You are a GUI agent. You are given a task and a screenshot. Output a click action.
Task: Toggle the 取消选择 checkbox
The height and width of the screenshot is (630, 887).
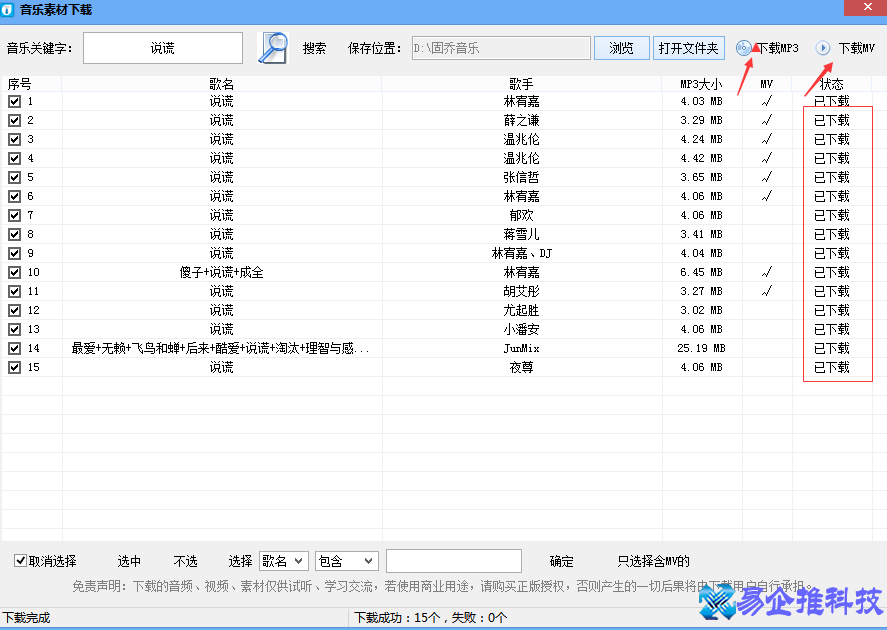[x=21, y=560]
